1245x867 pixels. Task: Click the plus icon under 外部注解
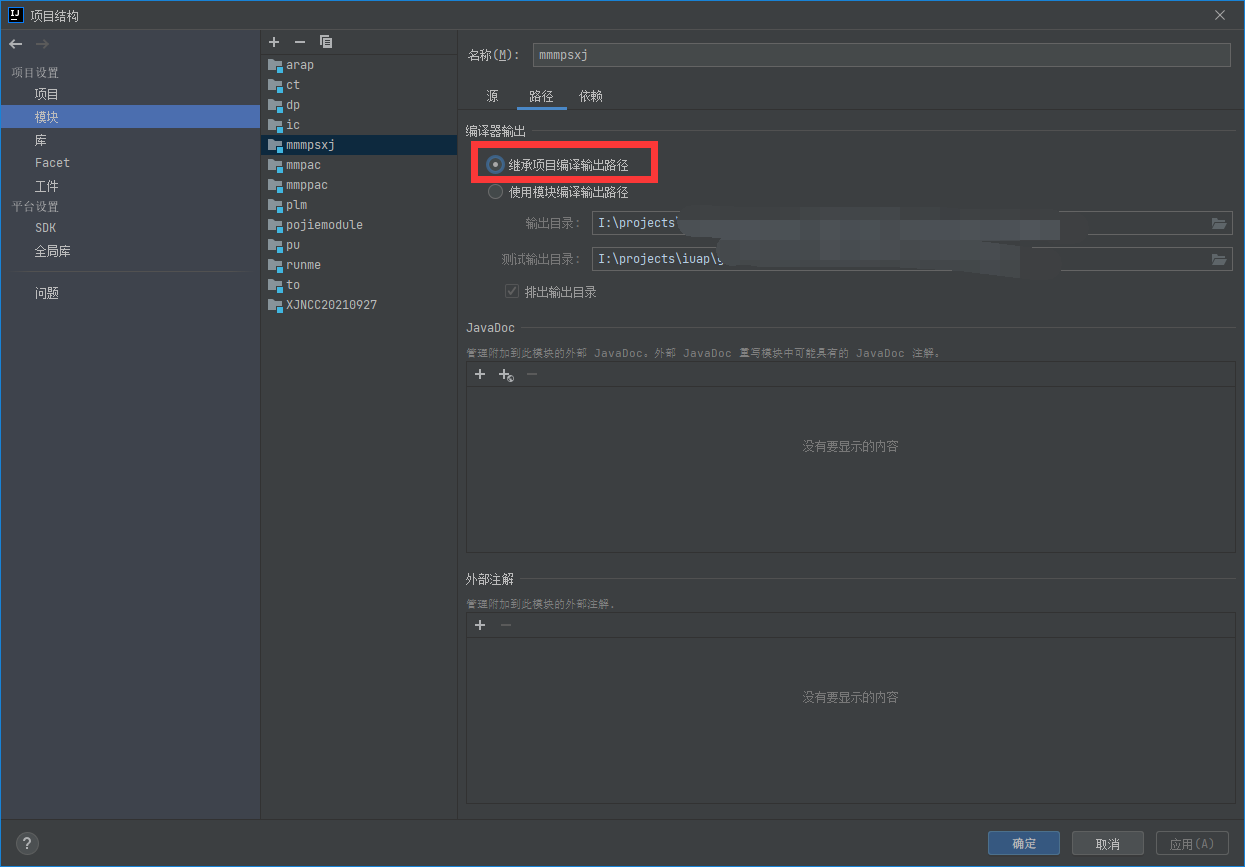coord(480,625)
